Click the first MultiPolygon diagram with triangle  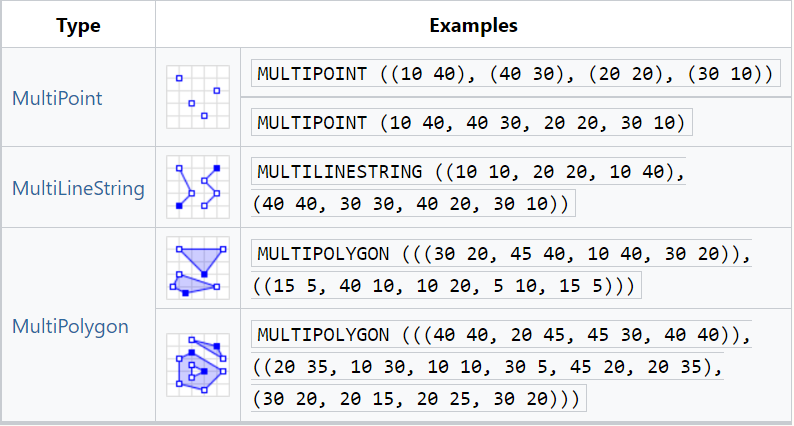pyautogui.click(x=198, y=269)
